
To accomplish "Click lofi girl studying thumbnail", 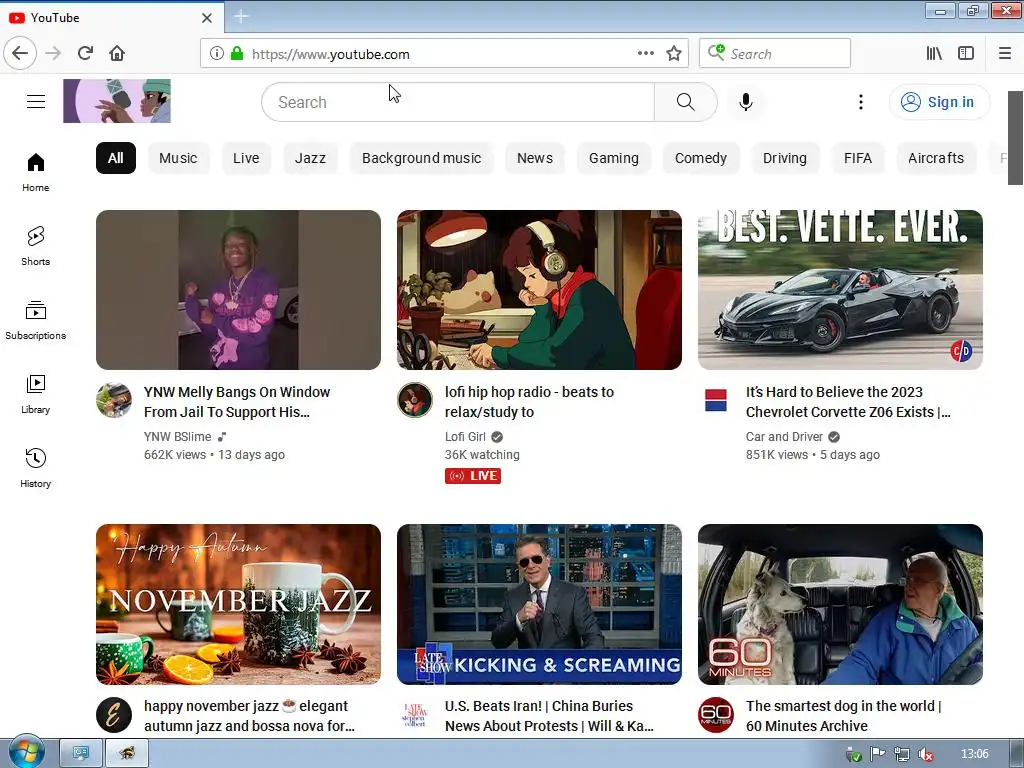I will pyautogui.click(x=539, y=290).
